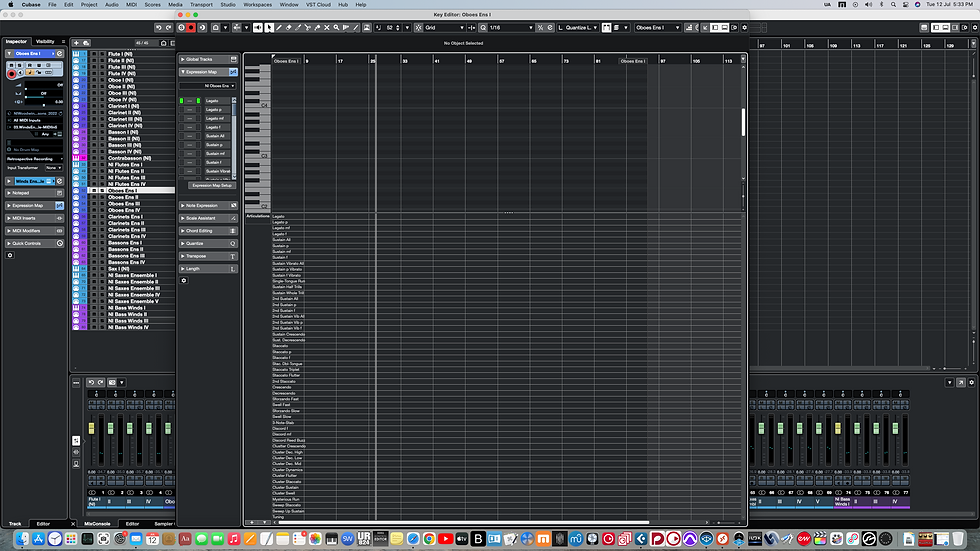The height and width of the screenshot is (551, 980).
Task: Expand the Global Tracks section
Action: pyautogui.click(x=208, y=59)
